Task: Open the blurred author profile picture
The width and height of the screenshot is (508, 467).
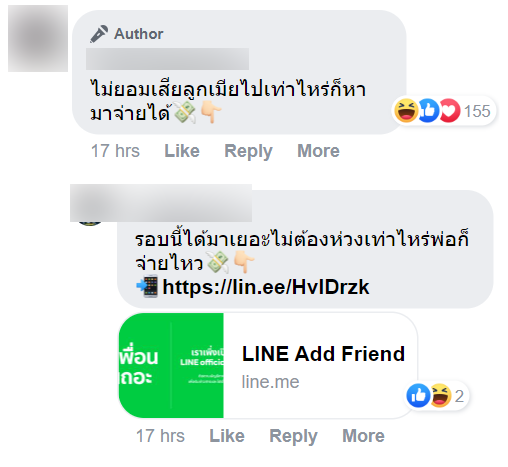Action: click(x=38, y=38)
